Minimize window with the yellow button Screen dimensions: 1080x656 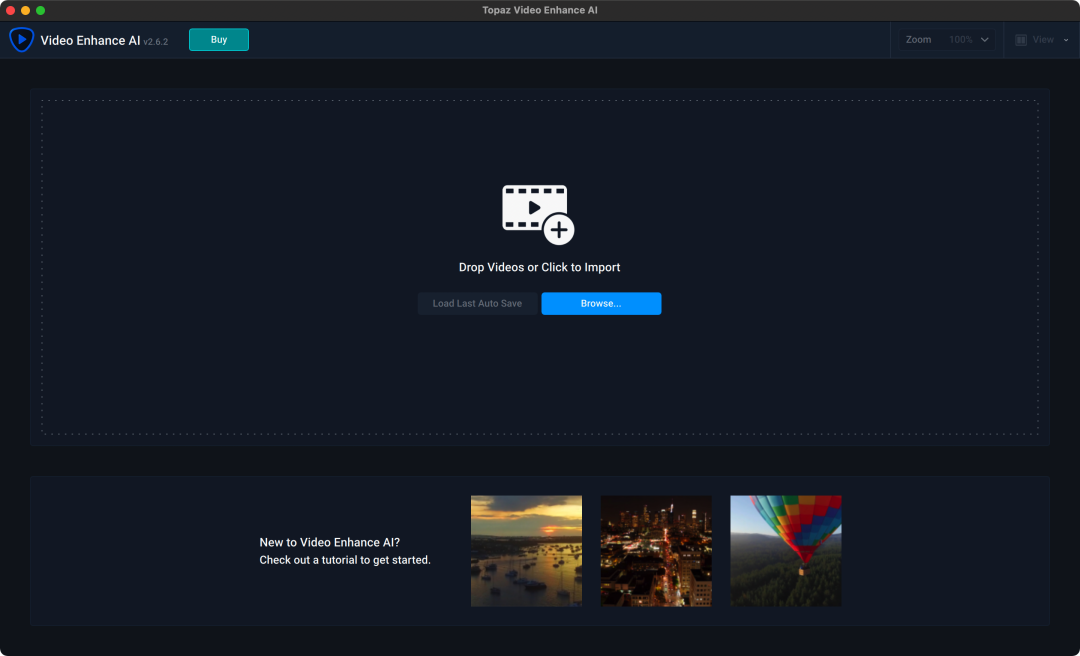pyautogui.click(x=25, y=10)
